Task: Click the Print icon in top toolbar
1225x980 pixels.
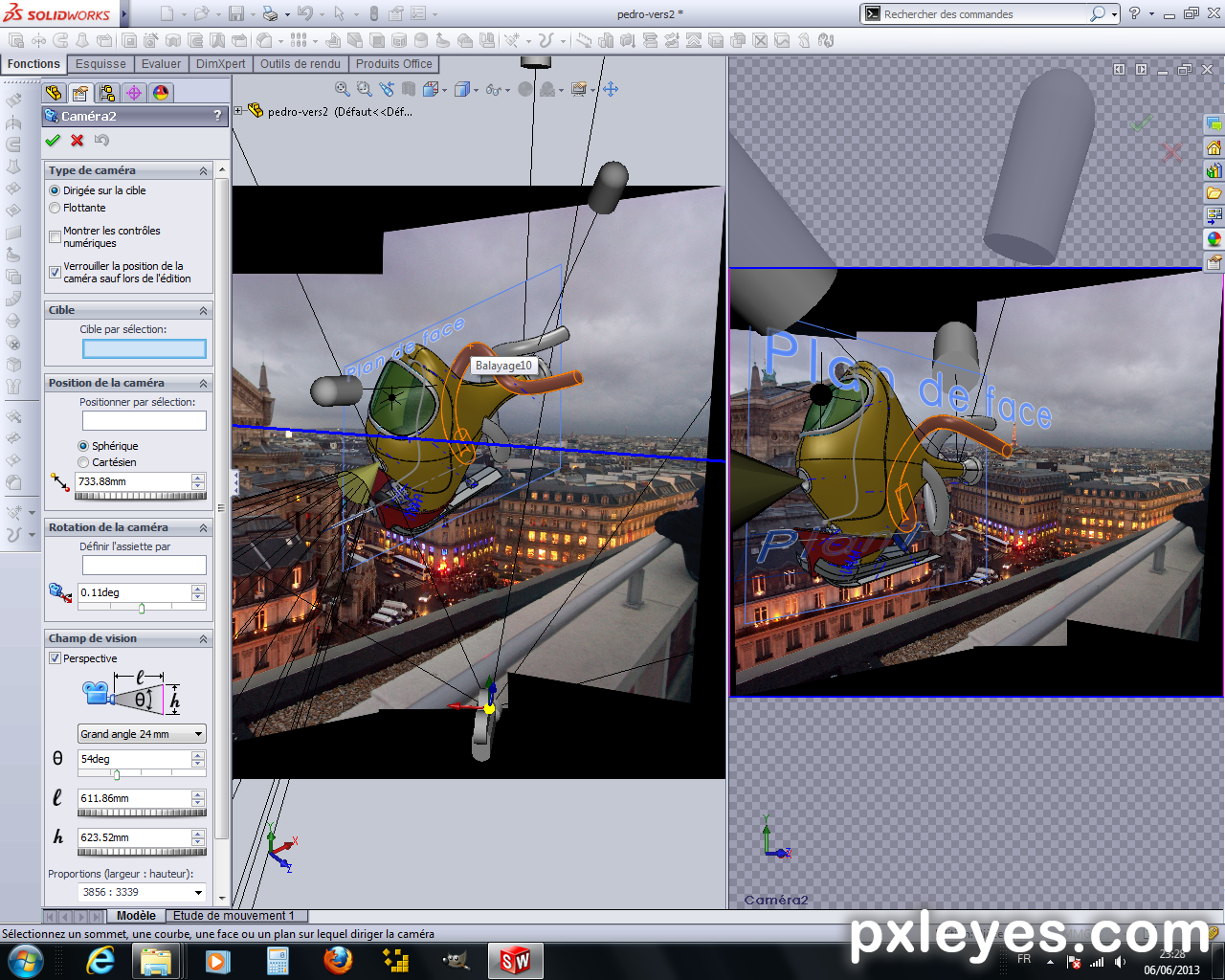Action: (270, 13)
